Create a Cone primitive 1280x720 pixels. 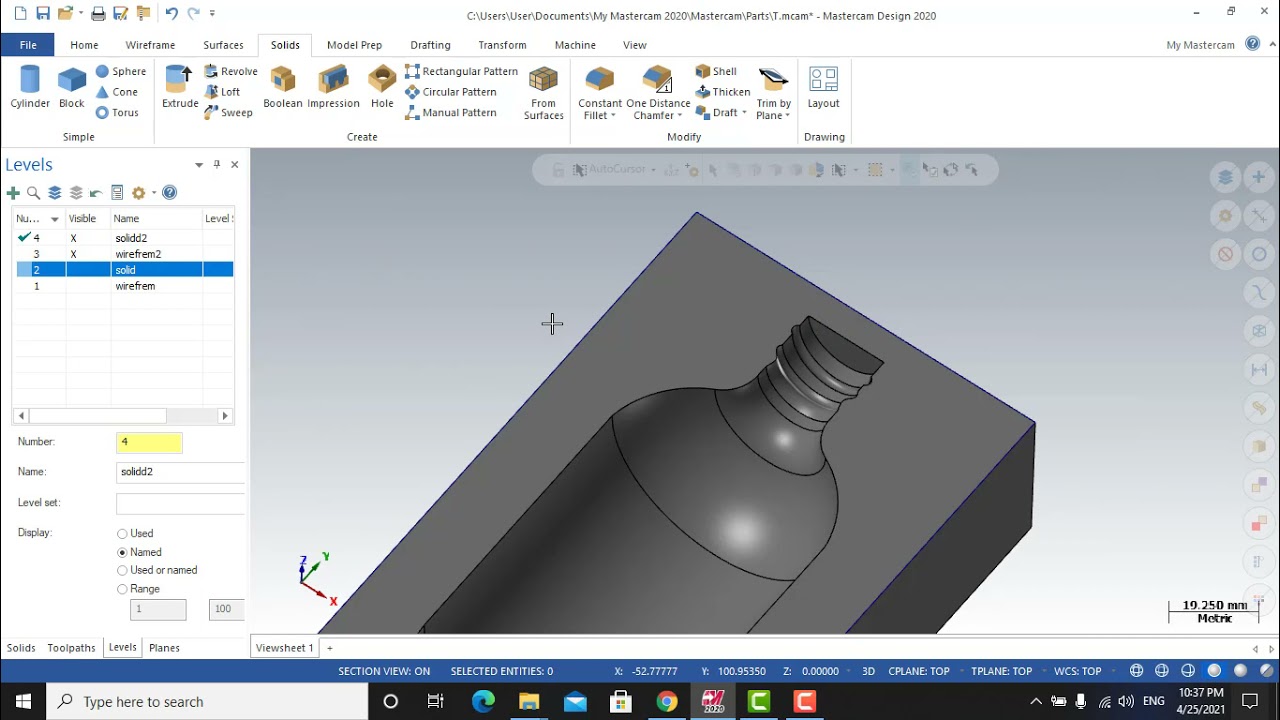click(x=117, y=92)
